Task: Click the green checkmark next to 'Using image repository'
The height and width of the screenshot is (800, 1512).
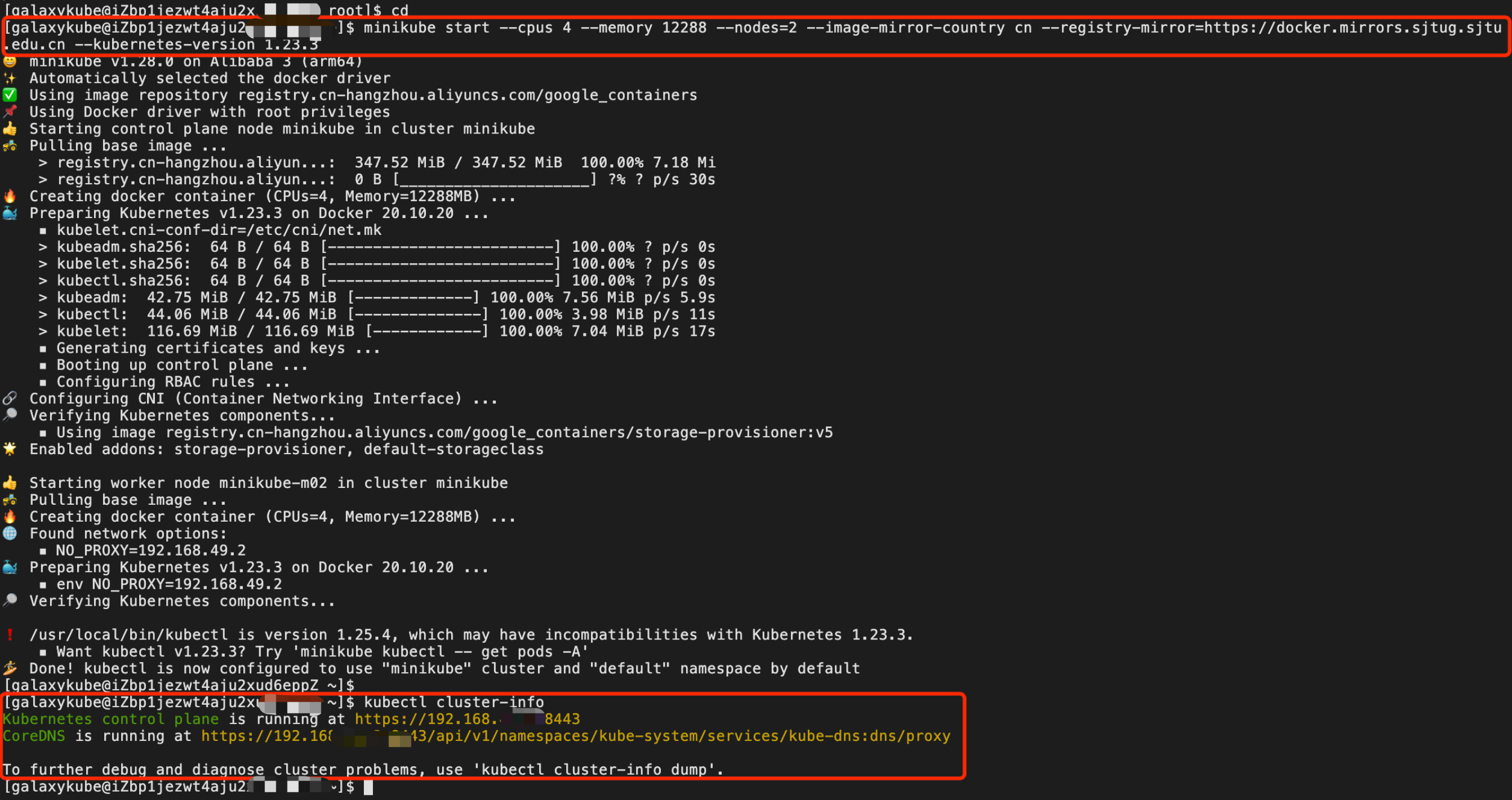Action: pyautogui.click(x=10, y=95)
